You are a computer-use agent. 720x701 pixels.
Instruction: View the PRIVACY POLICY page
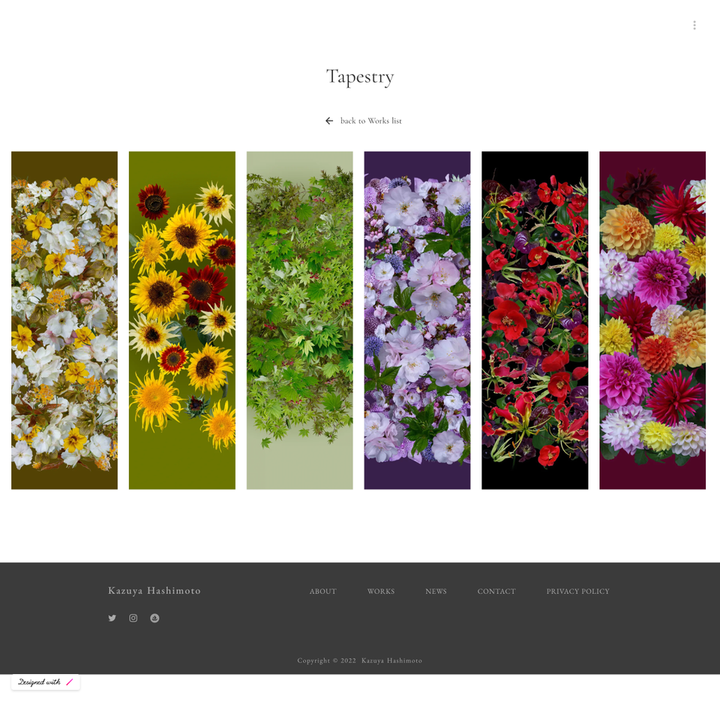[x=578, y=591]
